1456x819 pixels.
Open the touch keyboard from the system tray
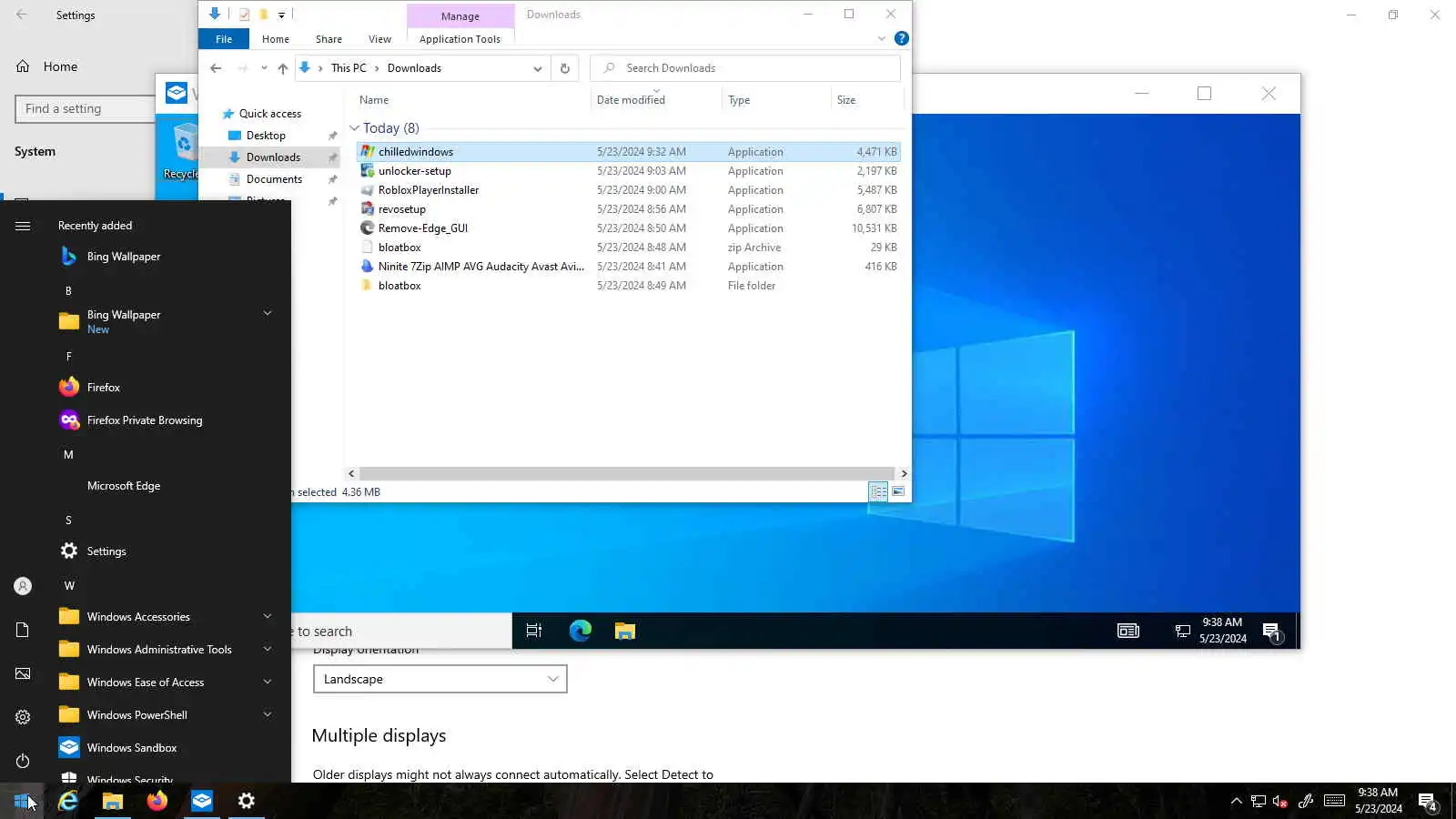[1334, 801]
